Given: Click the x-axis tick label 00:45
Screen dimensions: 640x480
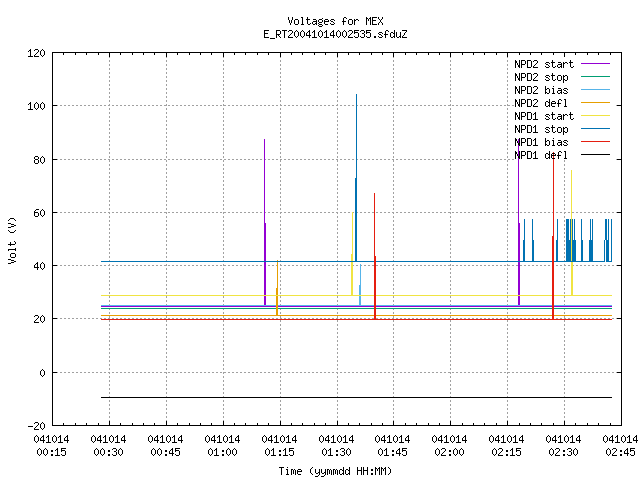Looking at the screenshot, I should tap(165, 452).
